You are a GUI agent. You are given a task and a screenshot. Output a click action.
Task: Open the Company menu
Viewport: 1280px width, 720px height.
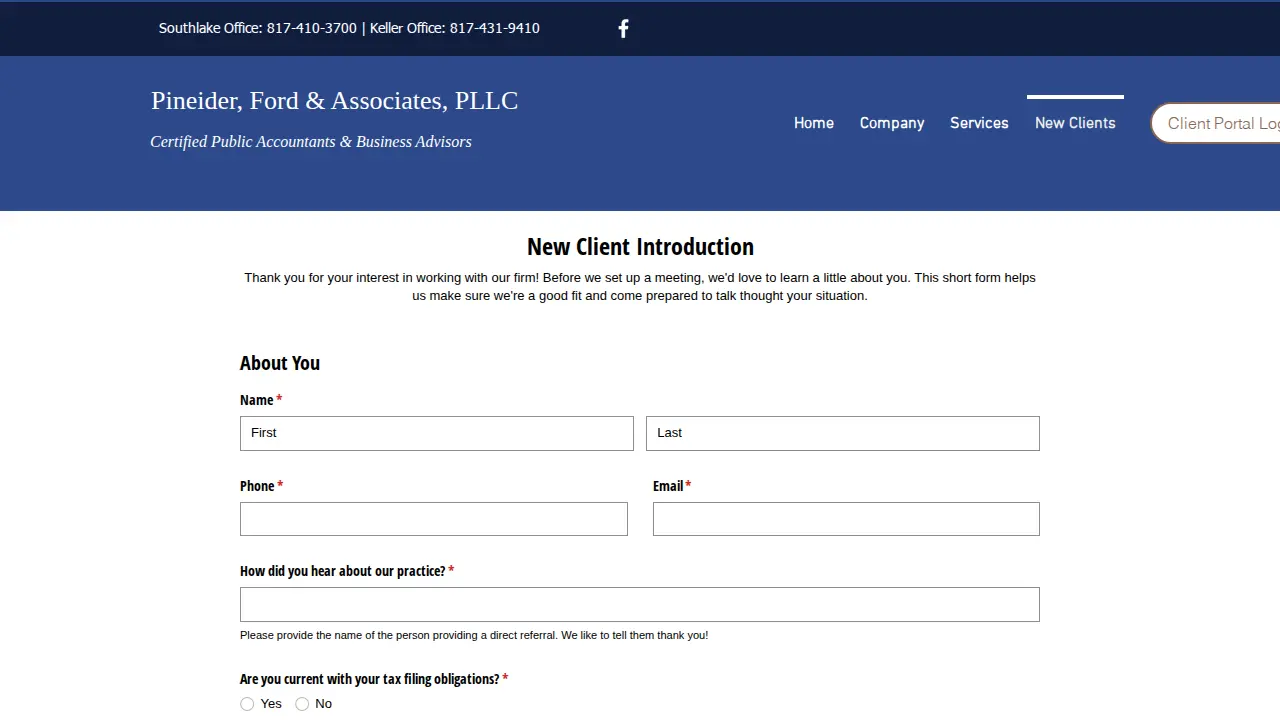coord(892,123)
